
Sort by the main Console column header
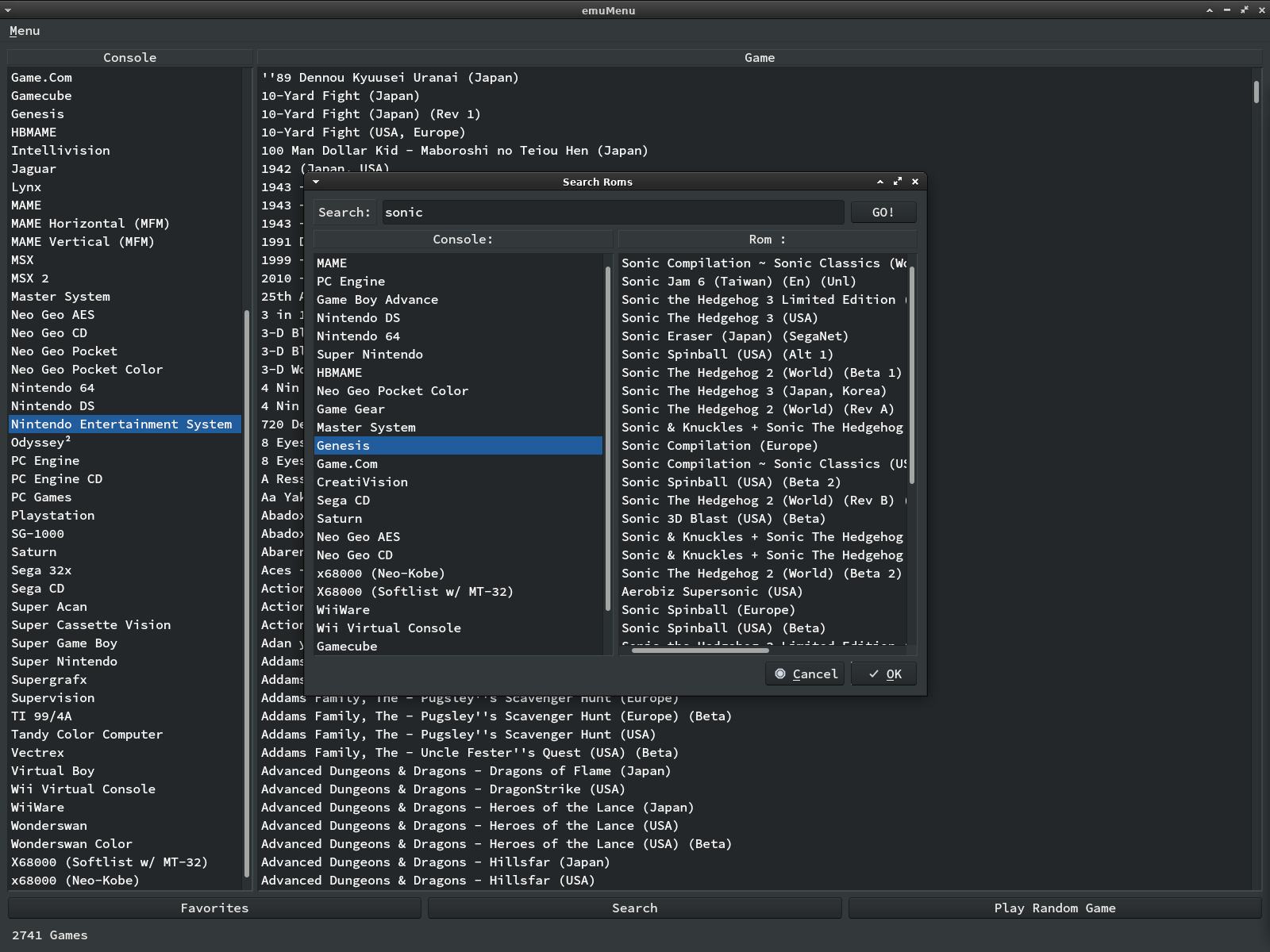click(x=130, y=58)
